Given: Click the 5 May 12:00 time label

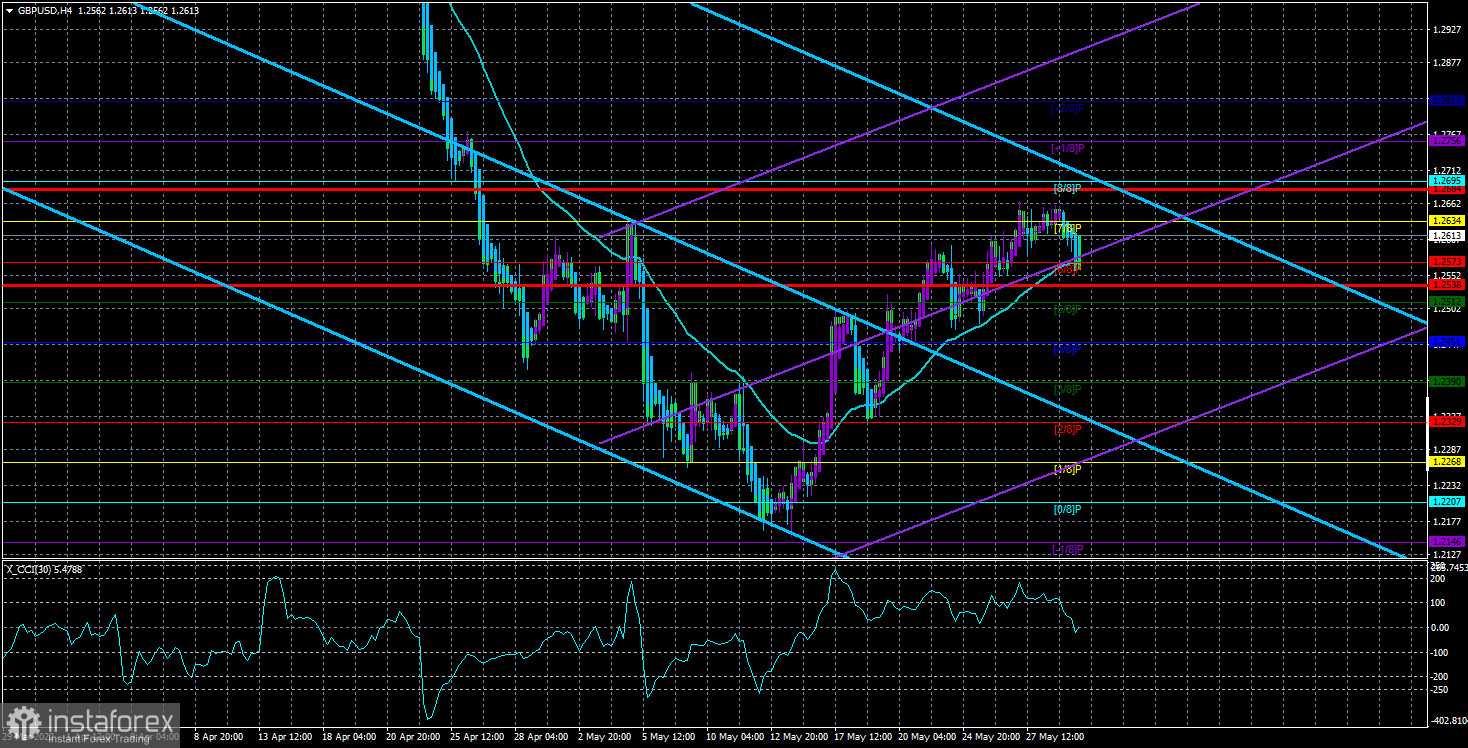Looking at the screenshot, I should (667, 736).
